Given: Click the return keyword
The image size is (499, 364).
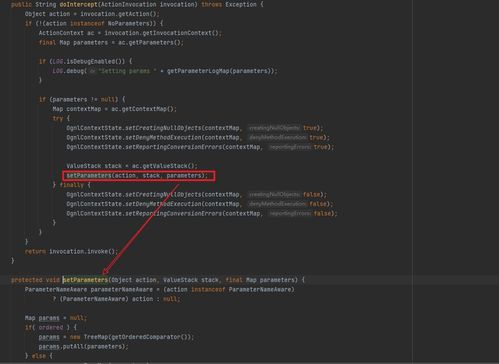Looking at the screenshot, I should (35, 252).
